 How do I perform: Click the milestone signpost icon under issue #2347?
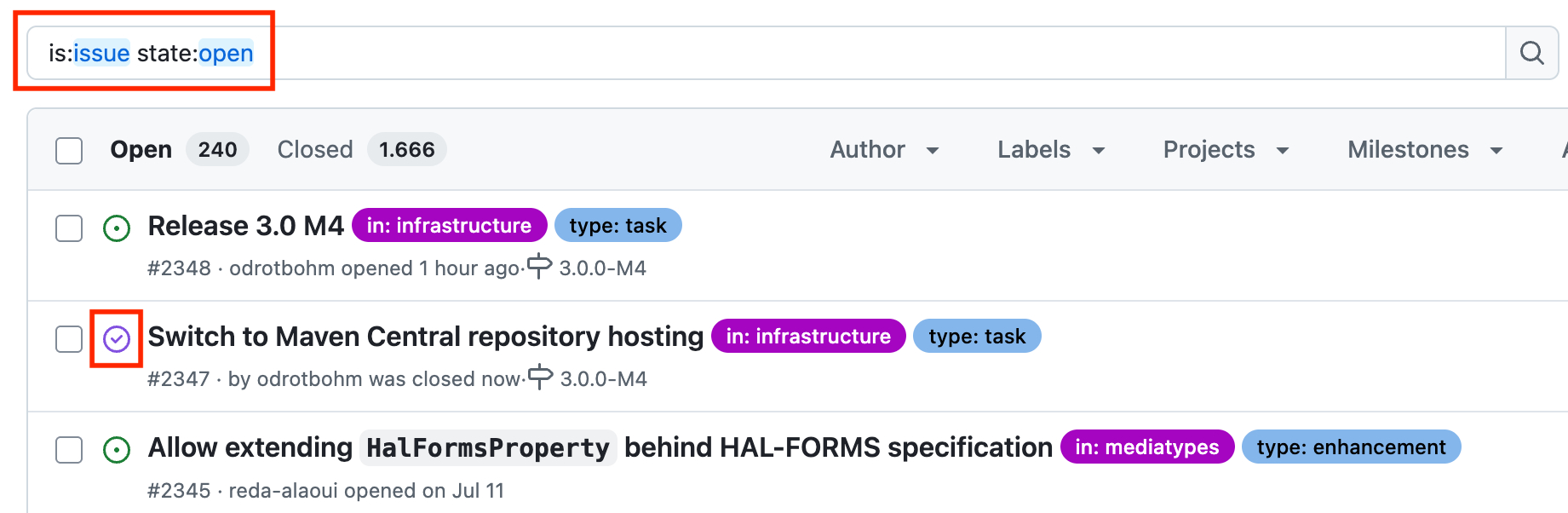(x=540, y=378)
